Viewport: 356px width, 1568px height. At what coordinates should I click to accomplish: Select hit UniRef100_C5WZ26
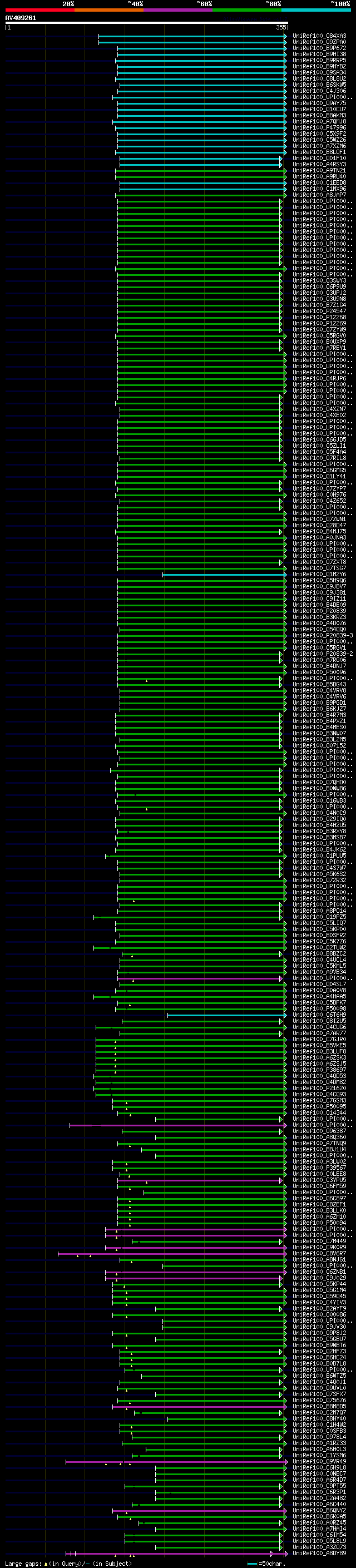click(319, 140)
